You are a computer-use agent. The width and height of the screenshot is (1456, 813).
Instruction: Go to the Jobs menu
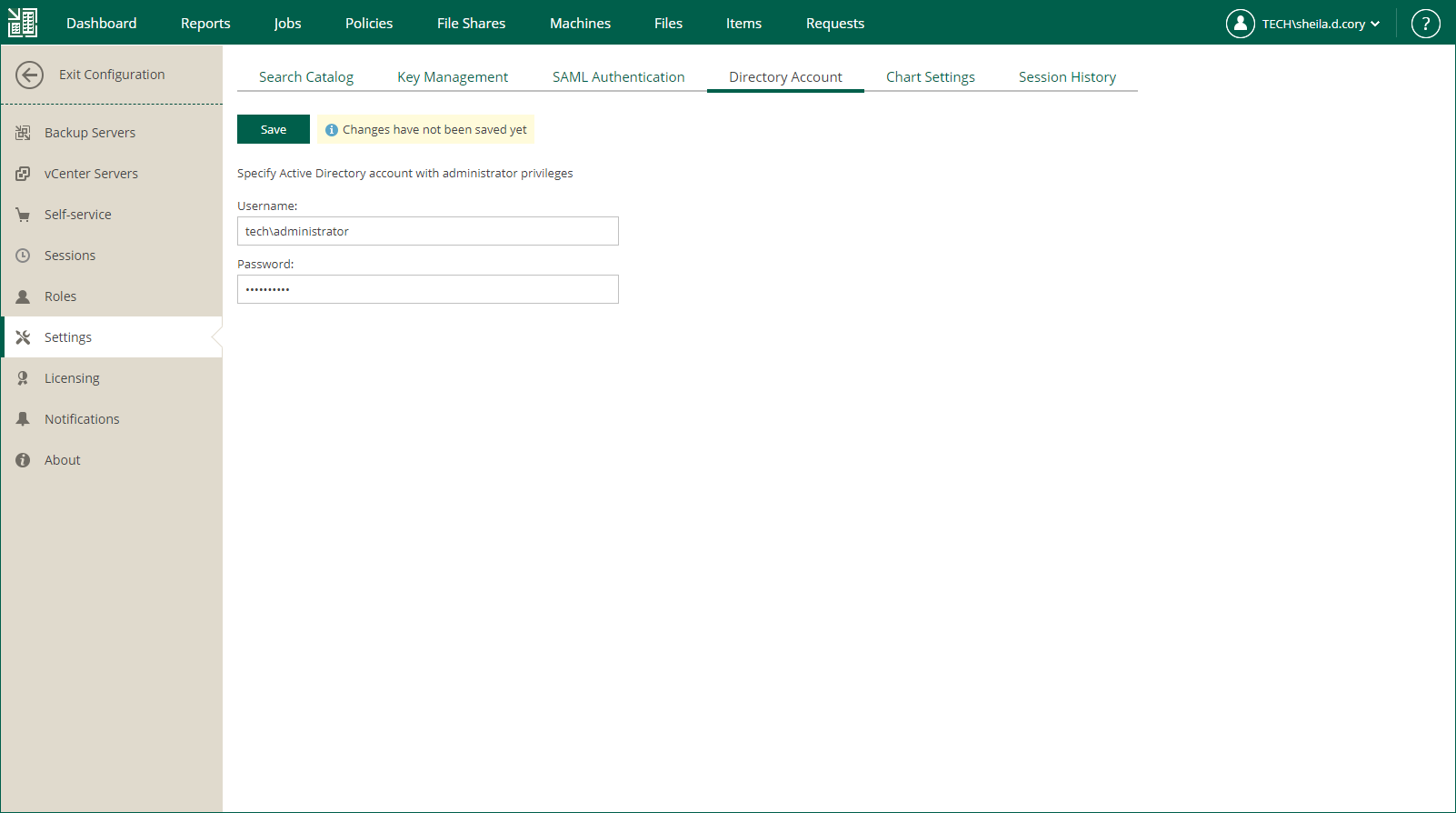pyautogui.click(x=287, y=24)
